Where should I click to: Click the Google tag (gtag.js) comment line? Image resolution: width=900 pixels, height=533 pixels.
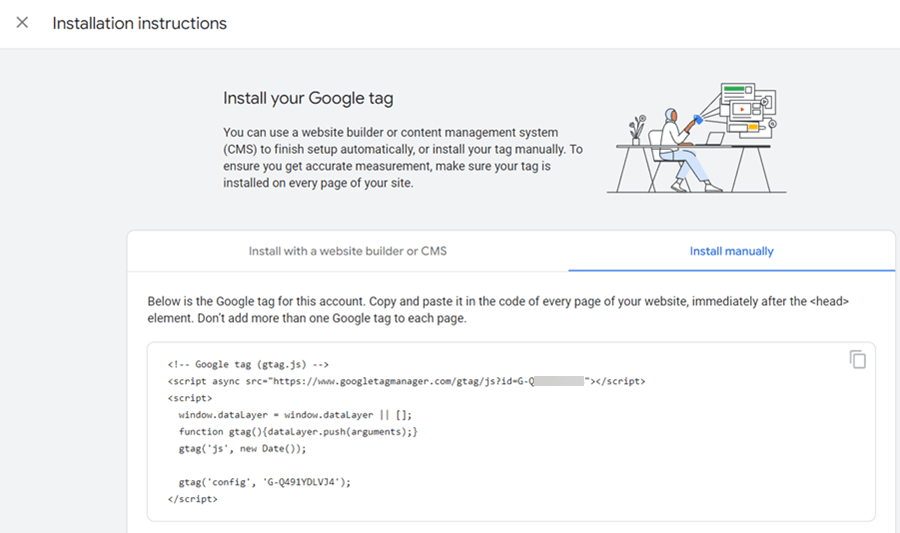(x=248, y=365)
